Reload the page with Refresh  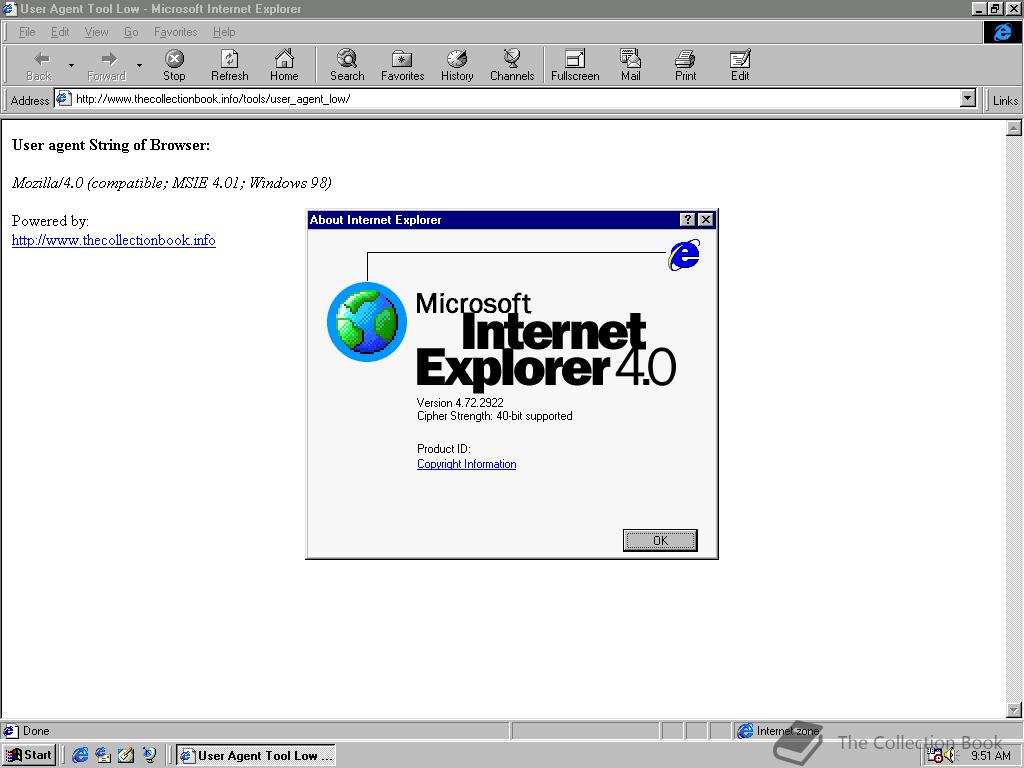[x=229, y=66]
